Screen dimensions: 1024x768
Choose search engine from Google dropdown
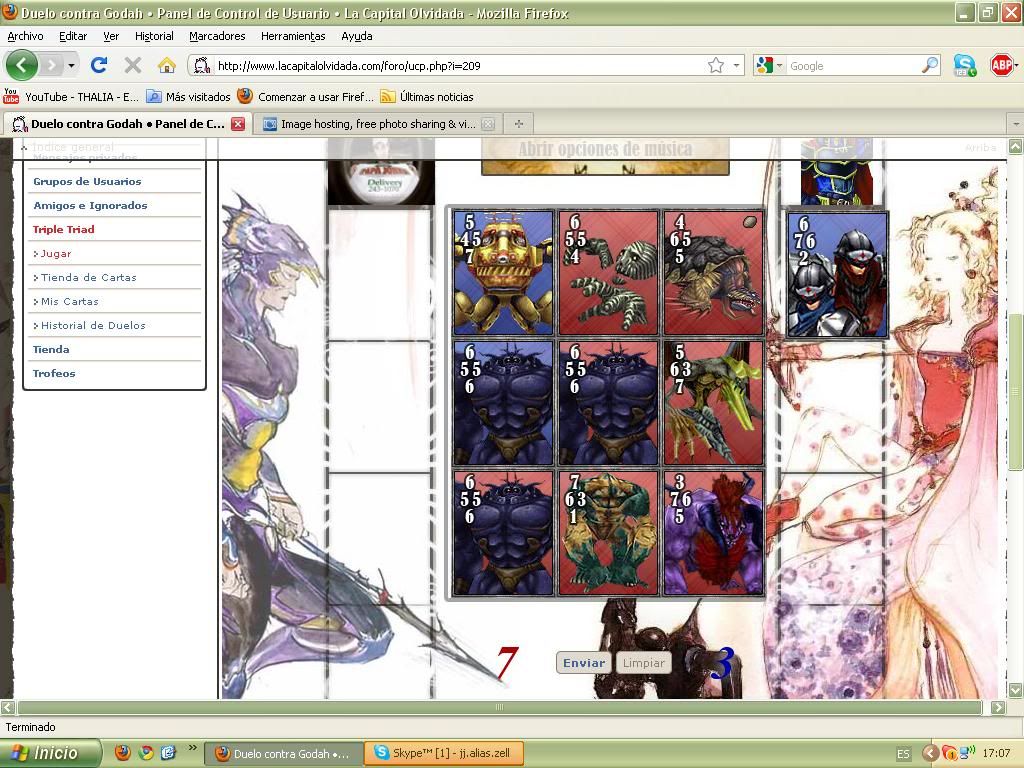(769, 65)
